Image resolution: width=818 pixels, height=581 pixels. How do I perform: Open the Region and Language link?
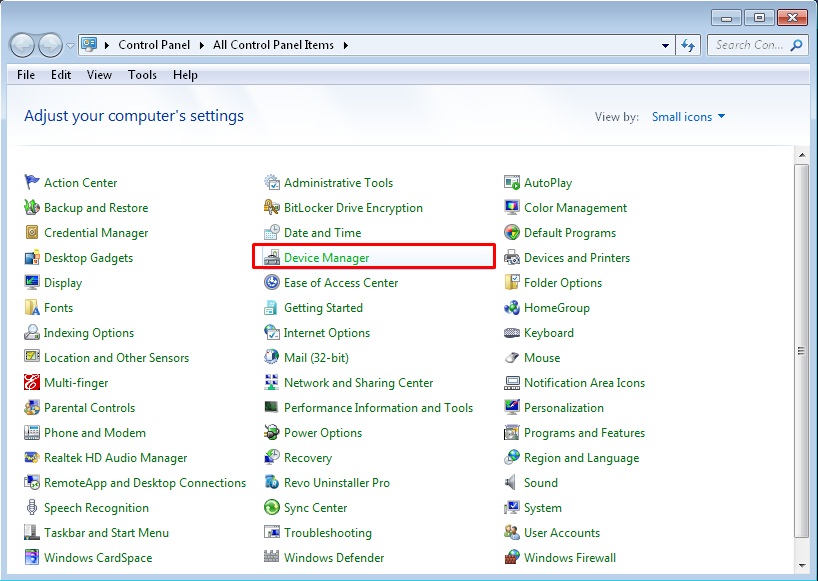[581, 458]
